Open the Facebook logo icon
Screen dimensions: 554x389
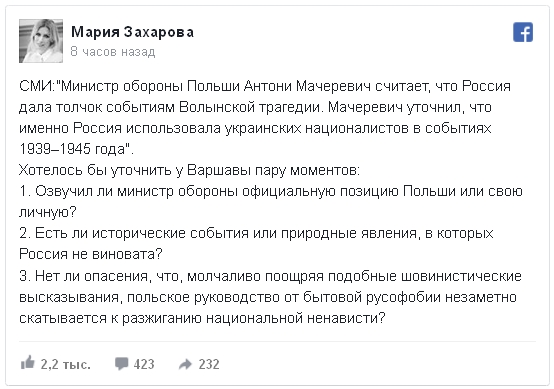pyautogui.click(x=523, y=32)
